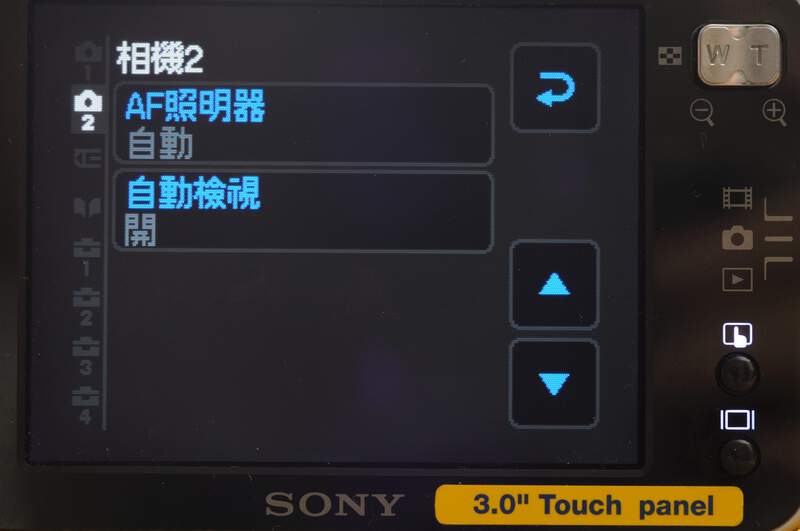Viewport: 800px width, 531px height.
Task: Switch mode to the playback icon
Action: click(737, 279)
